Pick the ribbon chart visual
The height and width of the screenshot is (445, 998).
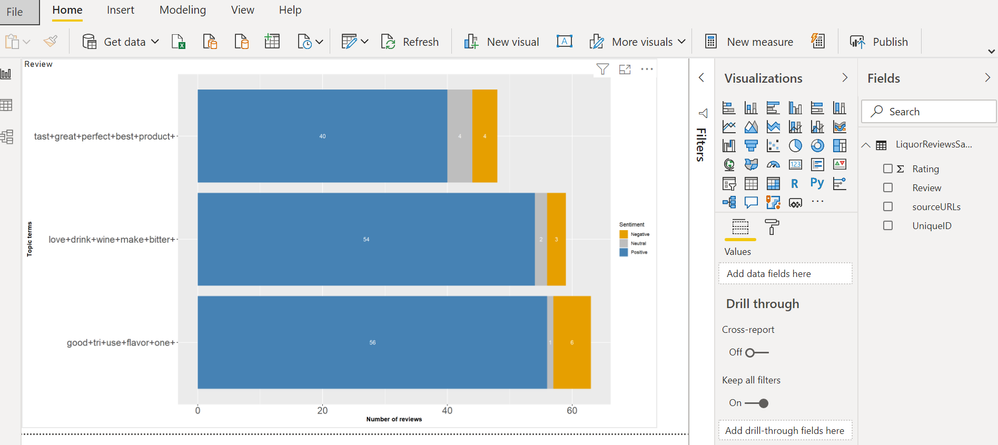tap(840, 127)
